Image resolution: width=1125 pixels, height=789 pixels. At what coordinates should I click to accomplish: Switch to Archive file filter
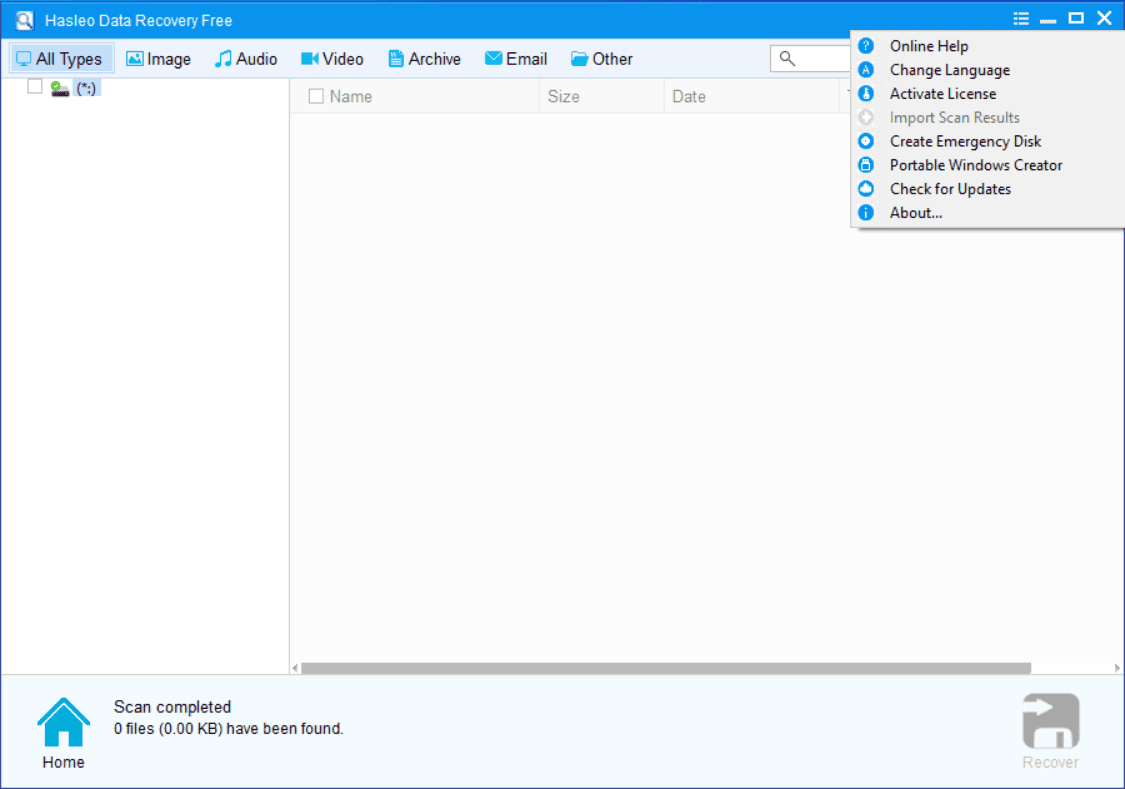click(424, 59)
